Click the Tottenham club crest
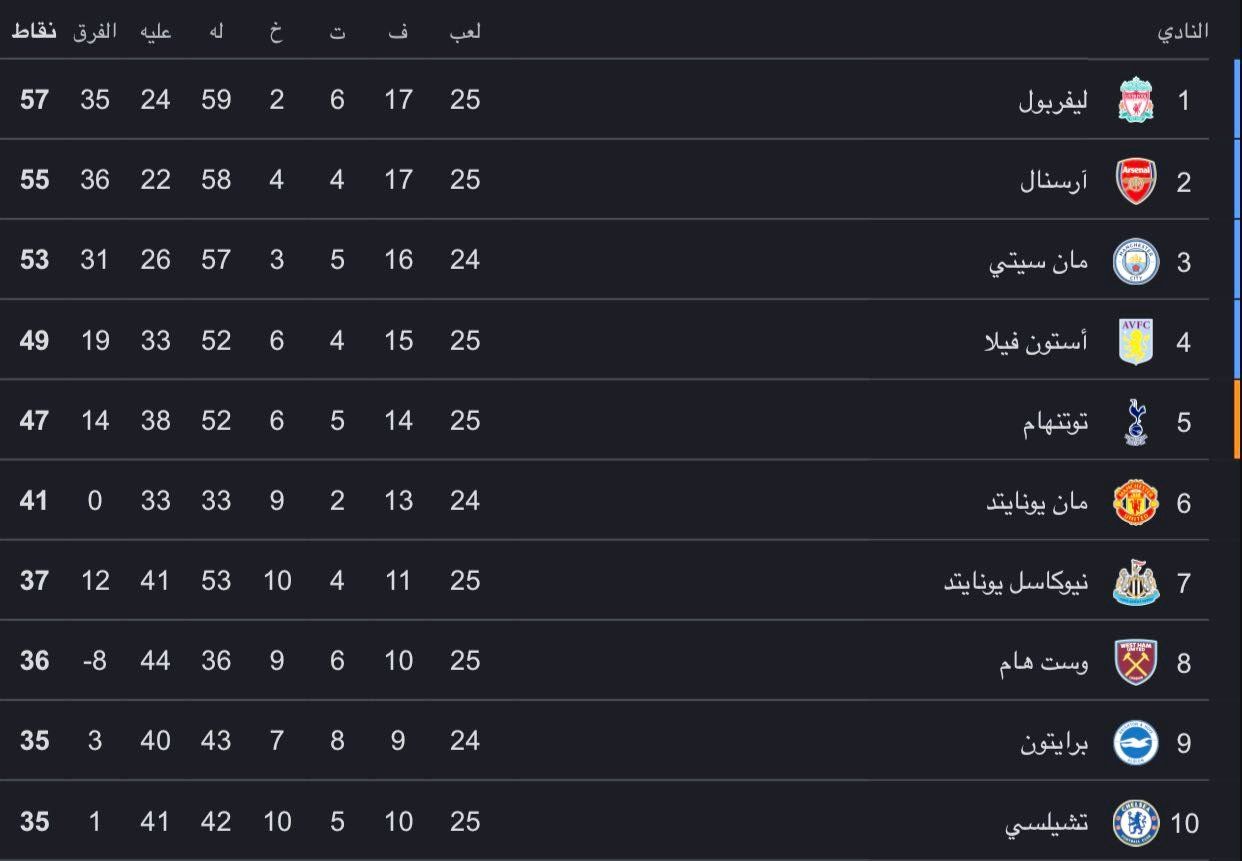Viewport: 1242px width, 861px height. tap(1135, 420)
